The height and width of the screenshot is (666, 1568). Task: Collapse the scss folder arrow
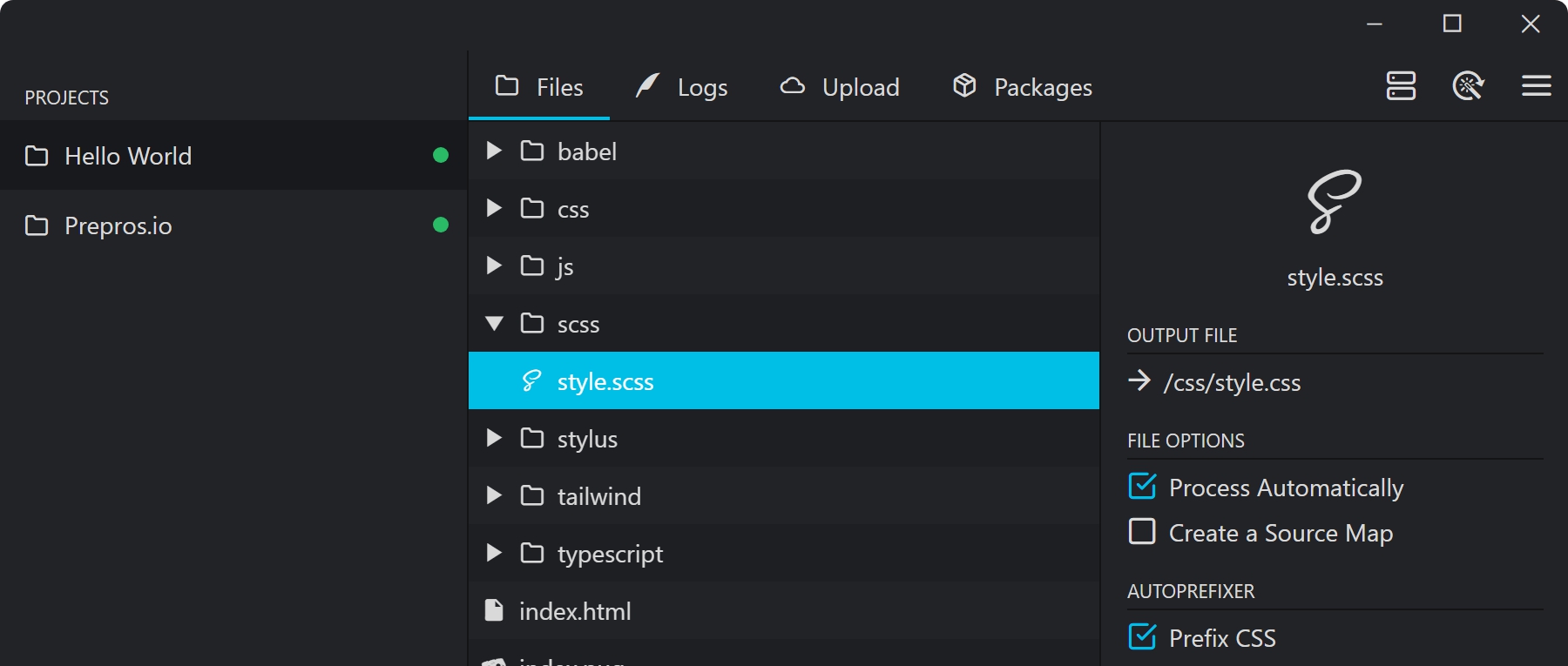494,323
